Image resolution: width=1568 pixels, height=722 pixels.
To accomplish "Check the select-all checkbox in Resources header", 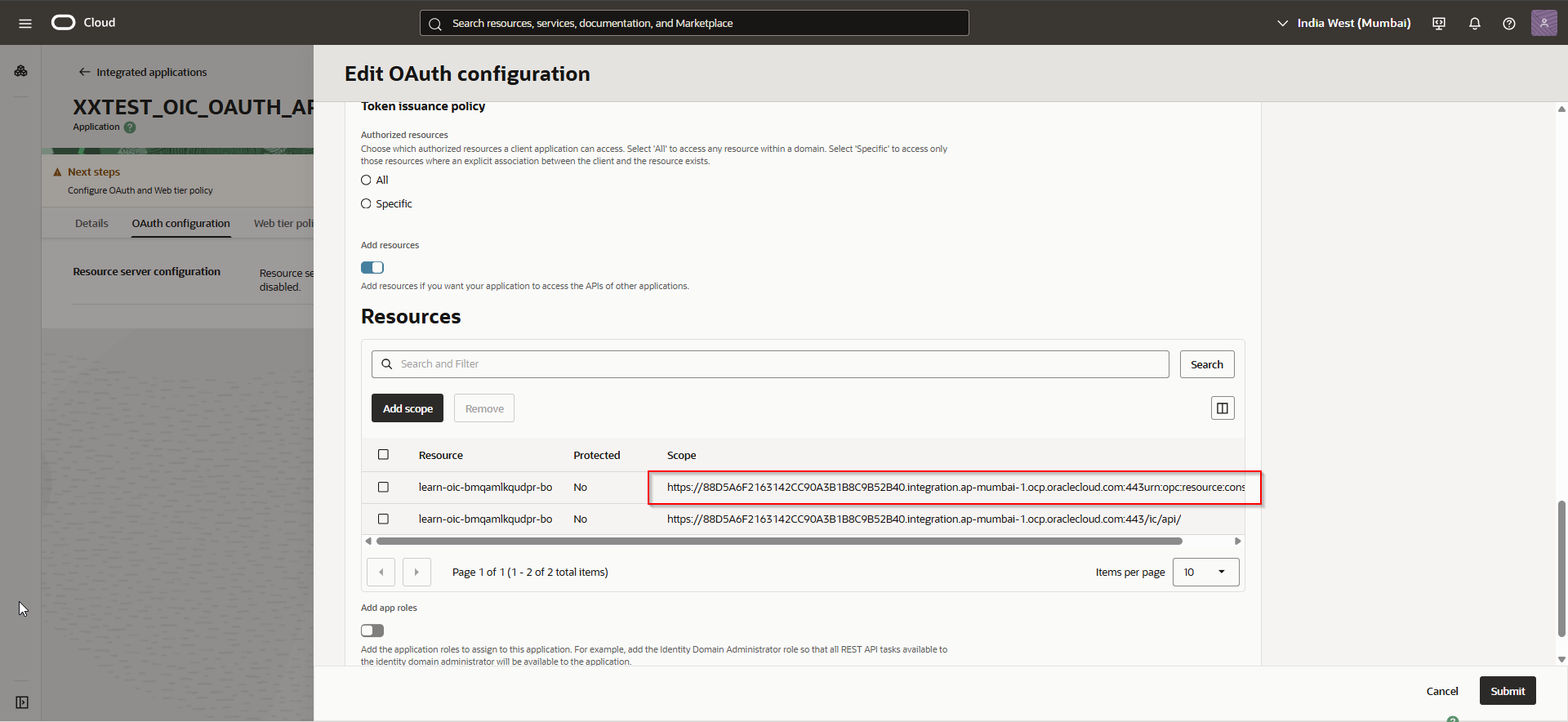I will pyautogui.click(x=383, y=455).
